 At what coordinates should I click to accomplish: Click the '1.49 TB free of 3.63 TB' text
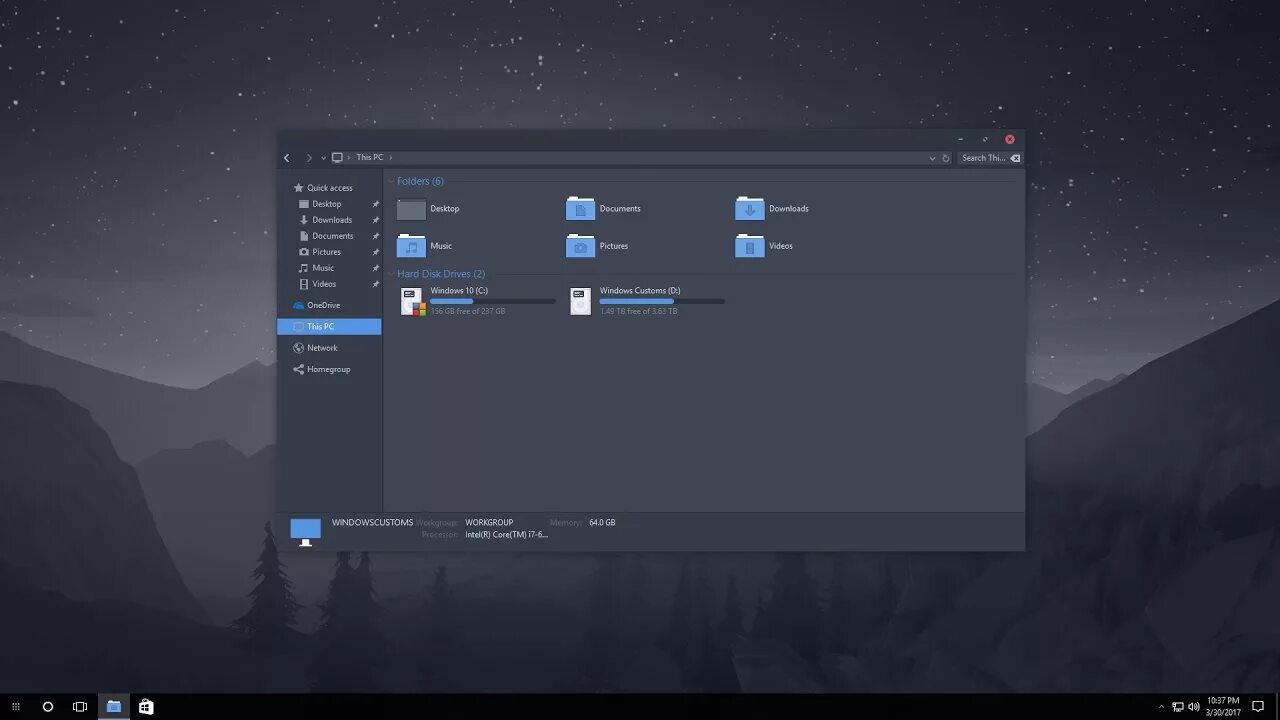tap(639, 311)
